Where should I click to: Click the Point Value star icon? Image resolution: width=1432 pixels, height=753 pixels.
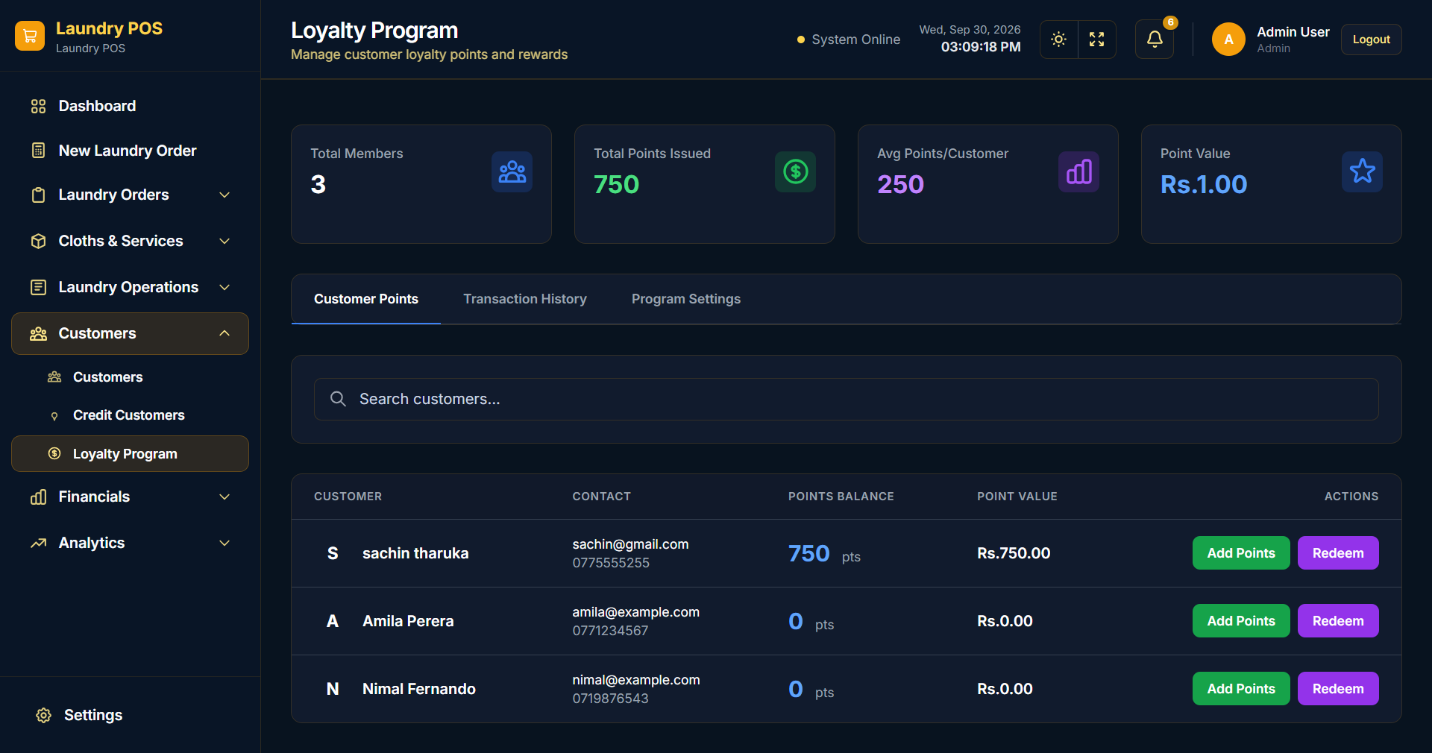pyautogui.click(x=1362, y=172)
